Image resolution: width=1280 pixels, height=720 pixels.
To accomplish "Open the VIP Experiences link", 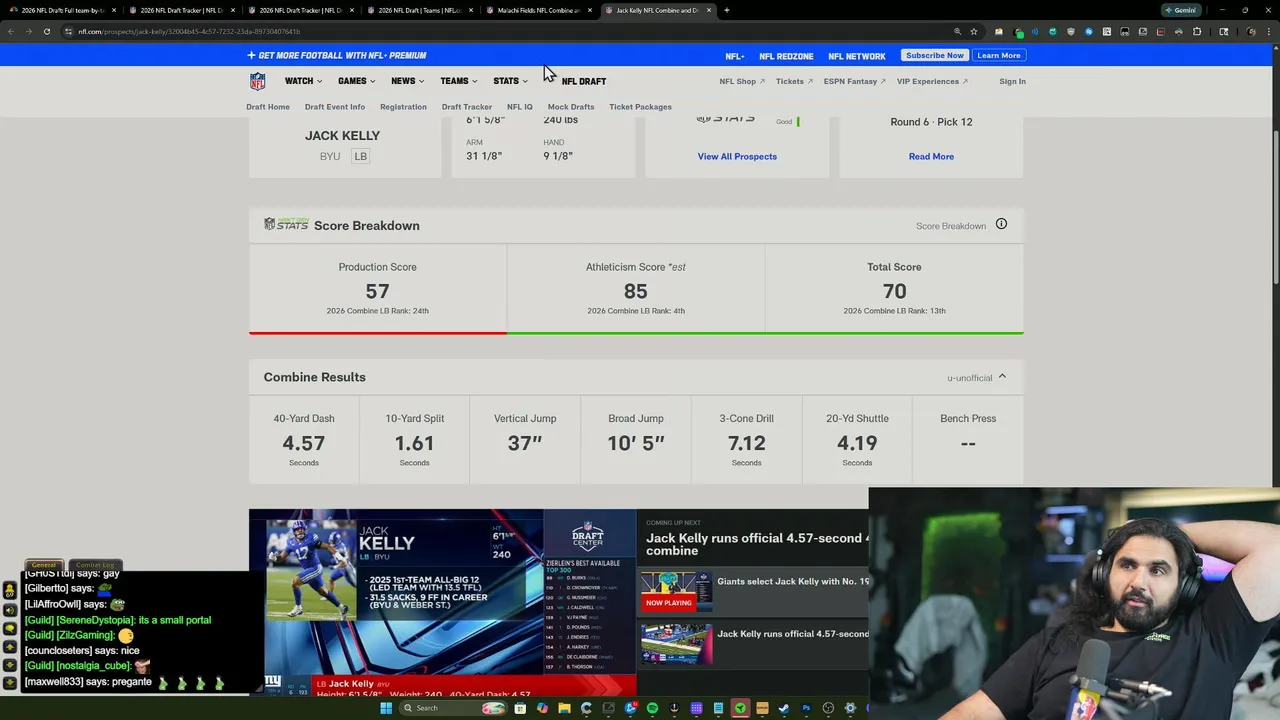I will (x=932, y=81).
